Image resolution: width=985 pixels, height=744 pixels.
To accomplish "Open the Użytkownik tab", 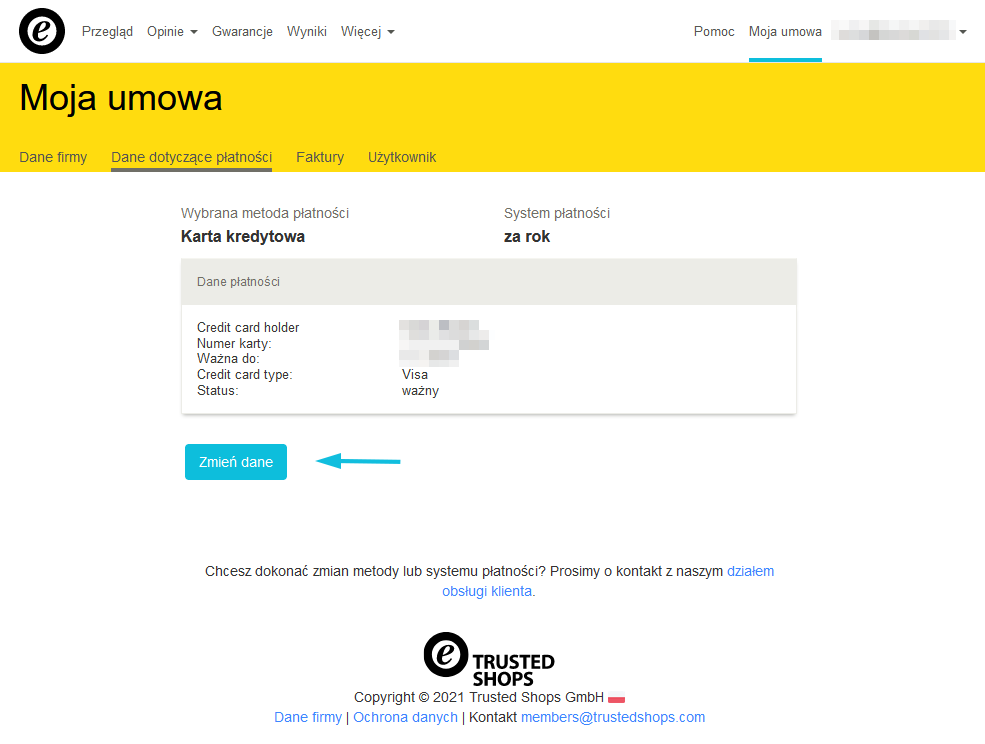I will click(402, 157).
